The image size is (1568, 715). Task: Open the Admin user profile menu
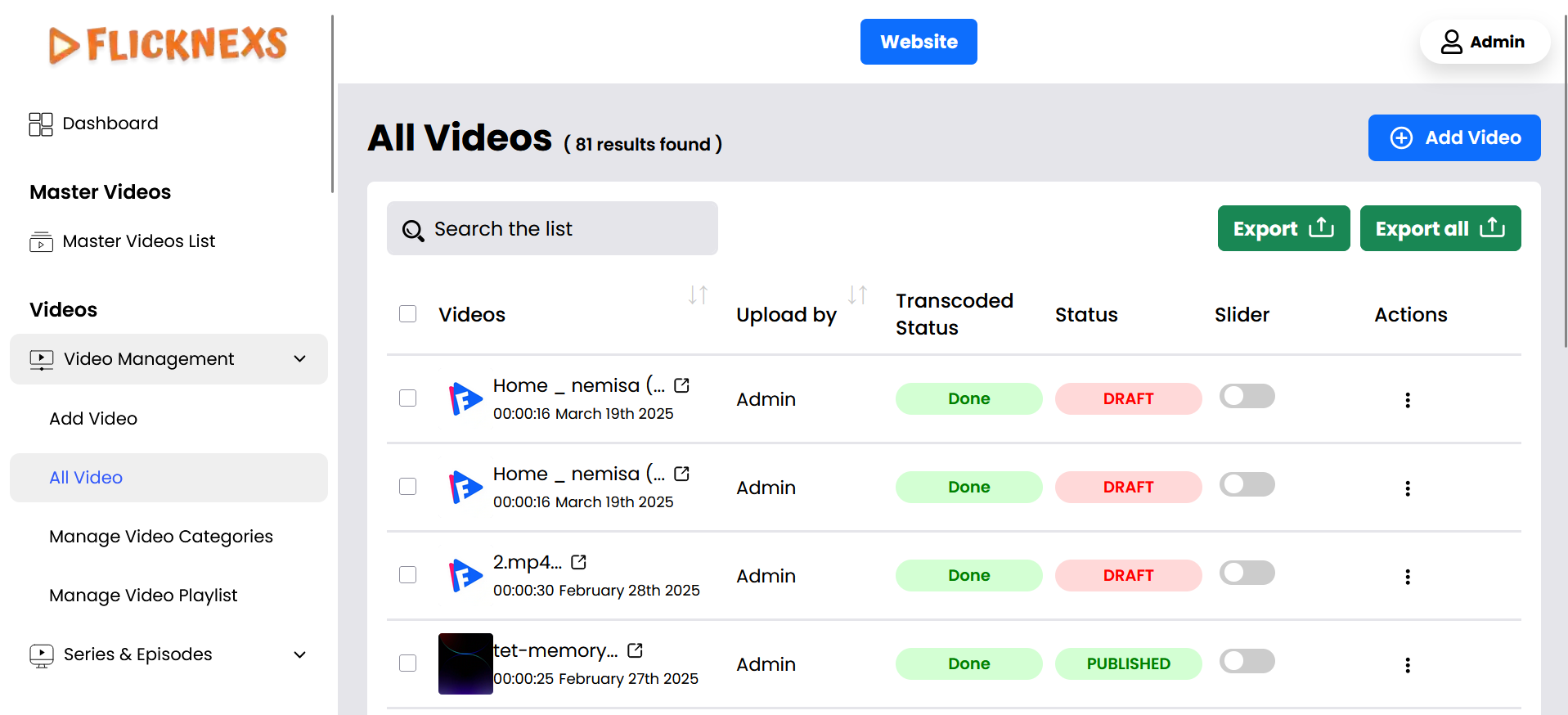coord(1484,42)
